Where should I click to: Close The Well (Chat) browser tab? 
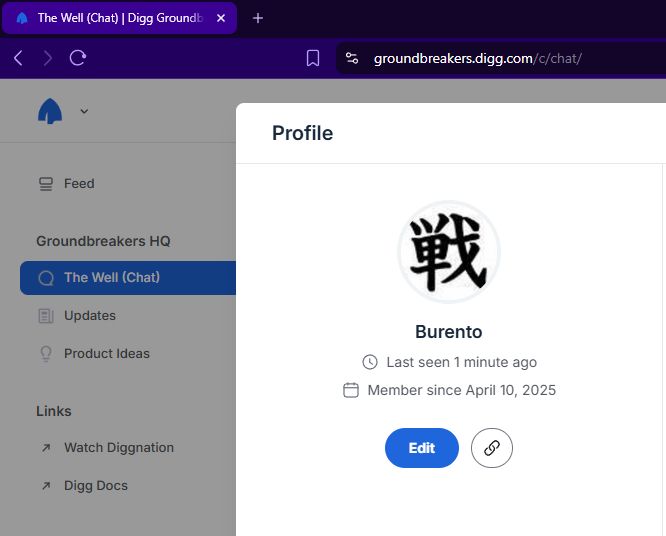[221, 18]
